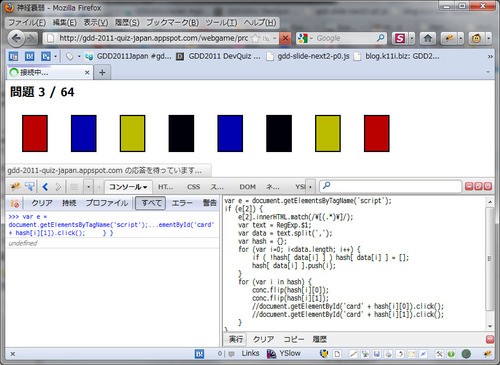Minimize the Firebug panel
Screen dimensions: 500x365
(x=469, y=186)
